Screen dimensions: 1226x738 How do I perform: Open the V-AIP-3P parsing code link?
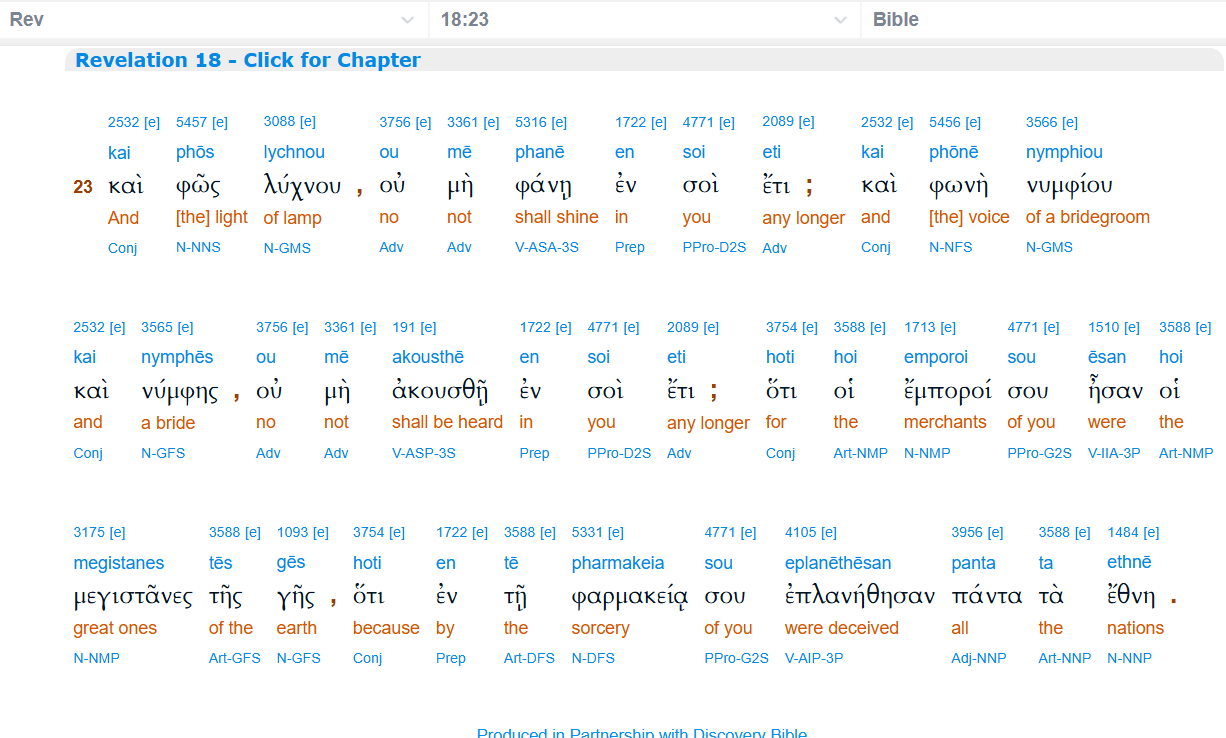[816, 658]
